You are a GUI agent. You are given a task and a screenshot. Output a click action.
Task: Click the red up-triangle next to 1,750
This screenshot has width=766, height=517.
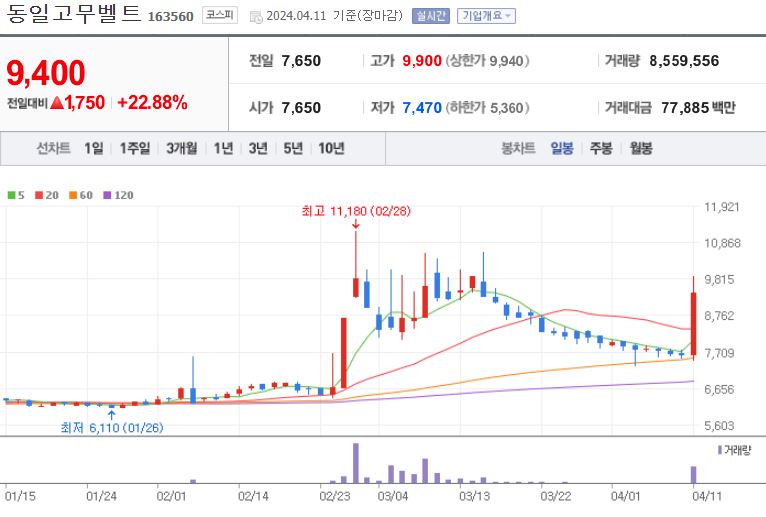57,103
